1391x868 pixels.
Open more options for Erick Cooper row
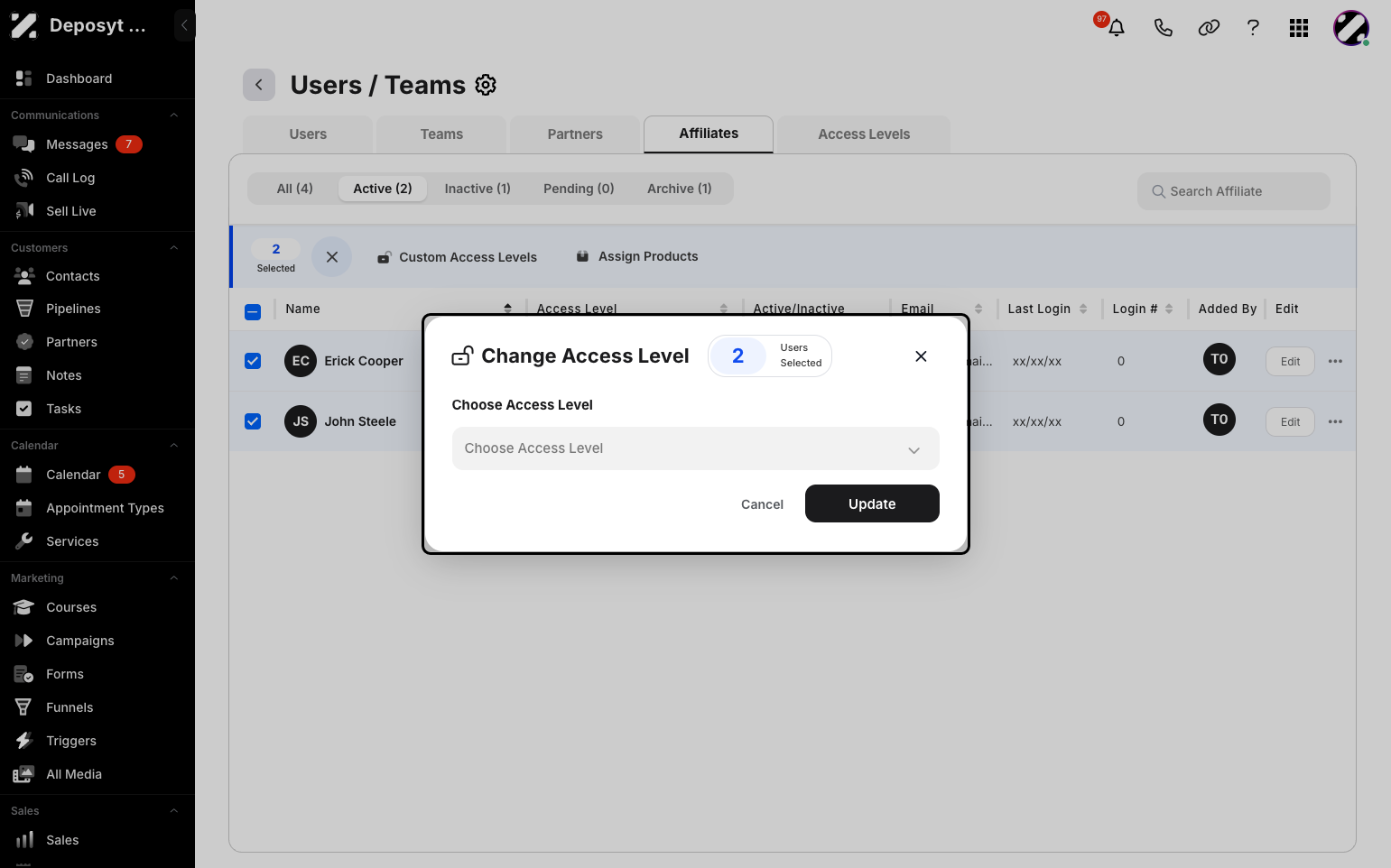(1335, 361)
